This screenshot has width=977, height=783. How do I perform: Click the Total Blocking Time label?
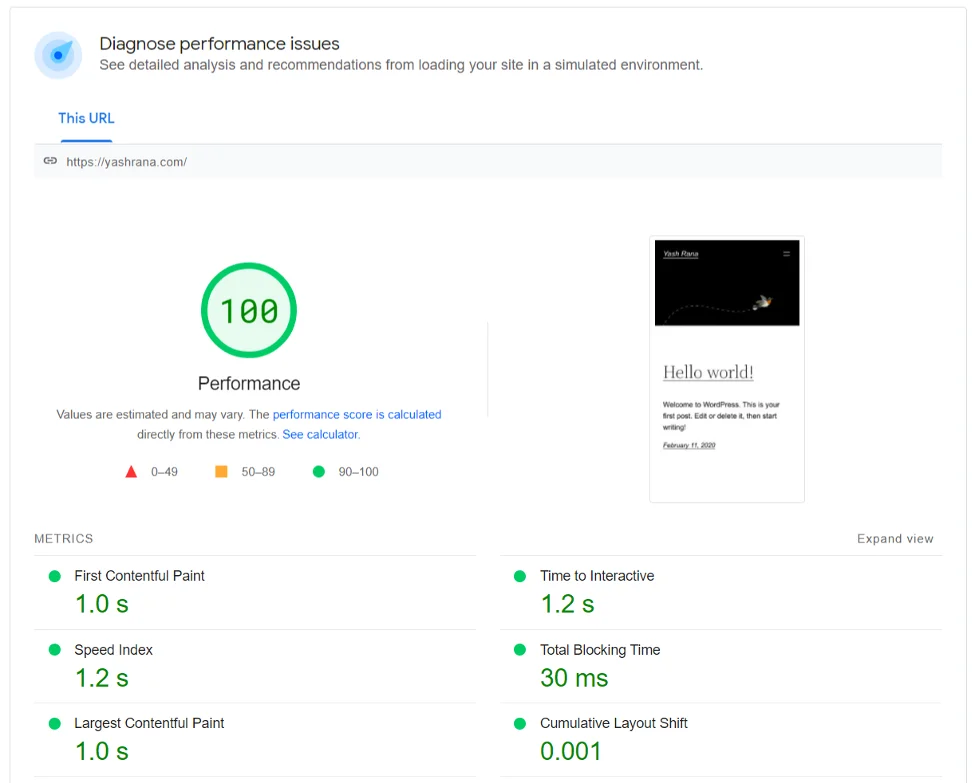[x=600, y=650]
